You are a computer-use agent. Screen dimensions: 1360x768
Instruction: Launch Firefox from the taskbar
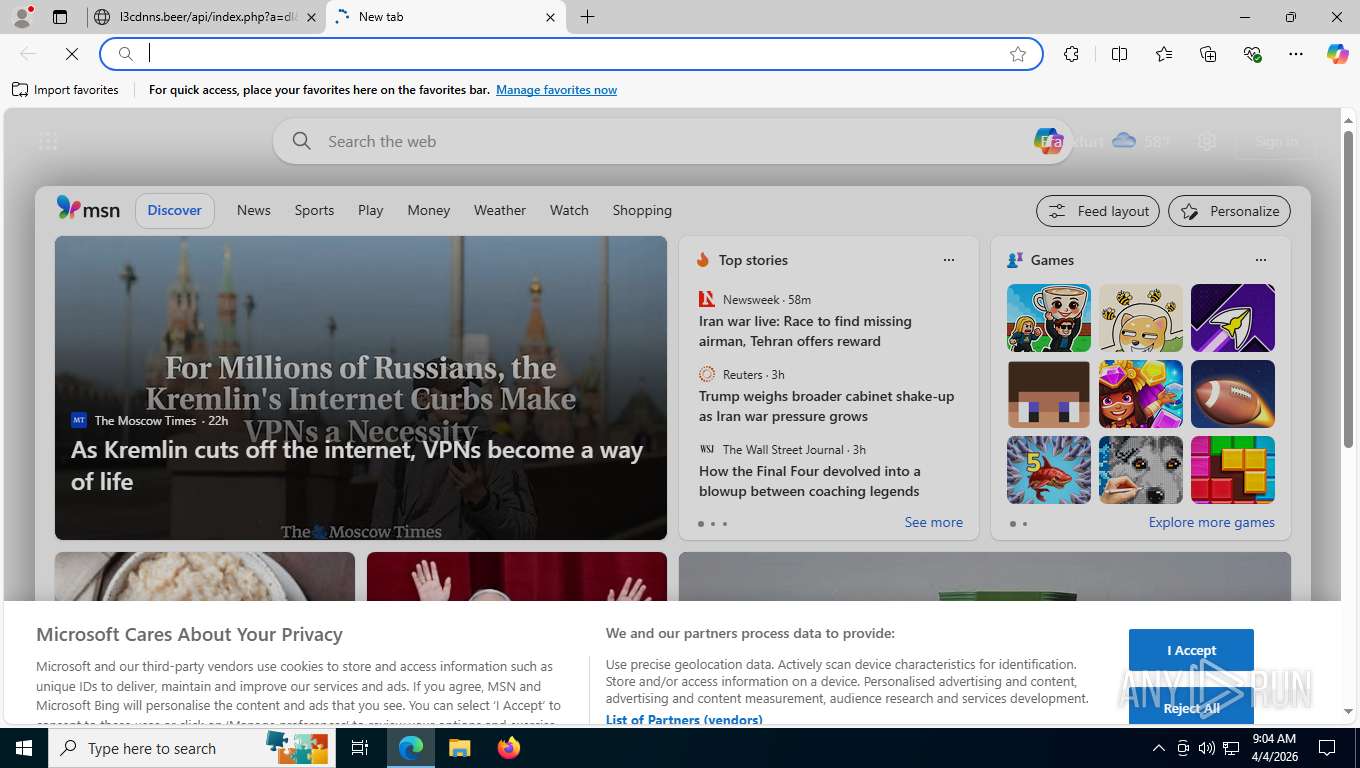click(x=509, y=748)
